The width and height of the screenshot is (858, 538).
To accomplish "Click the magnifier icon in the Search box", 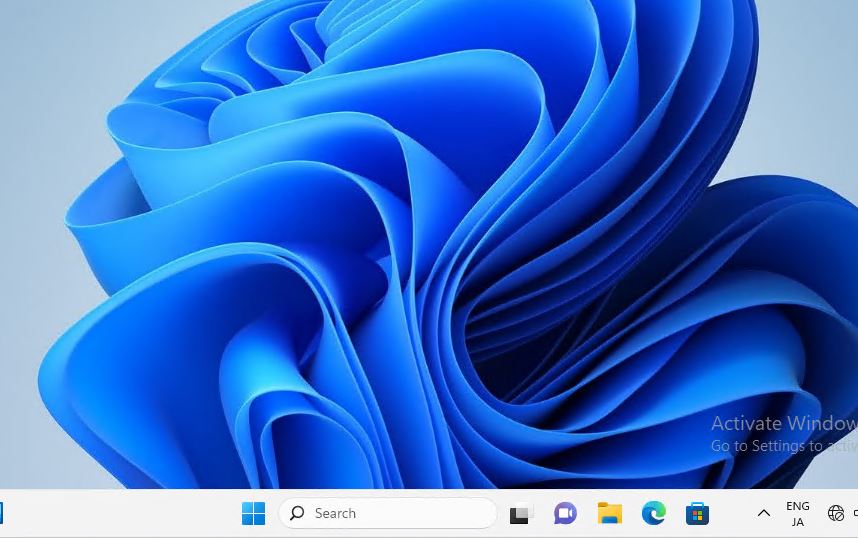I will 297,513.
